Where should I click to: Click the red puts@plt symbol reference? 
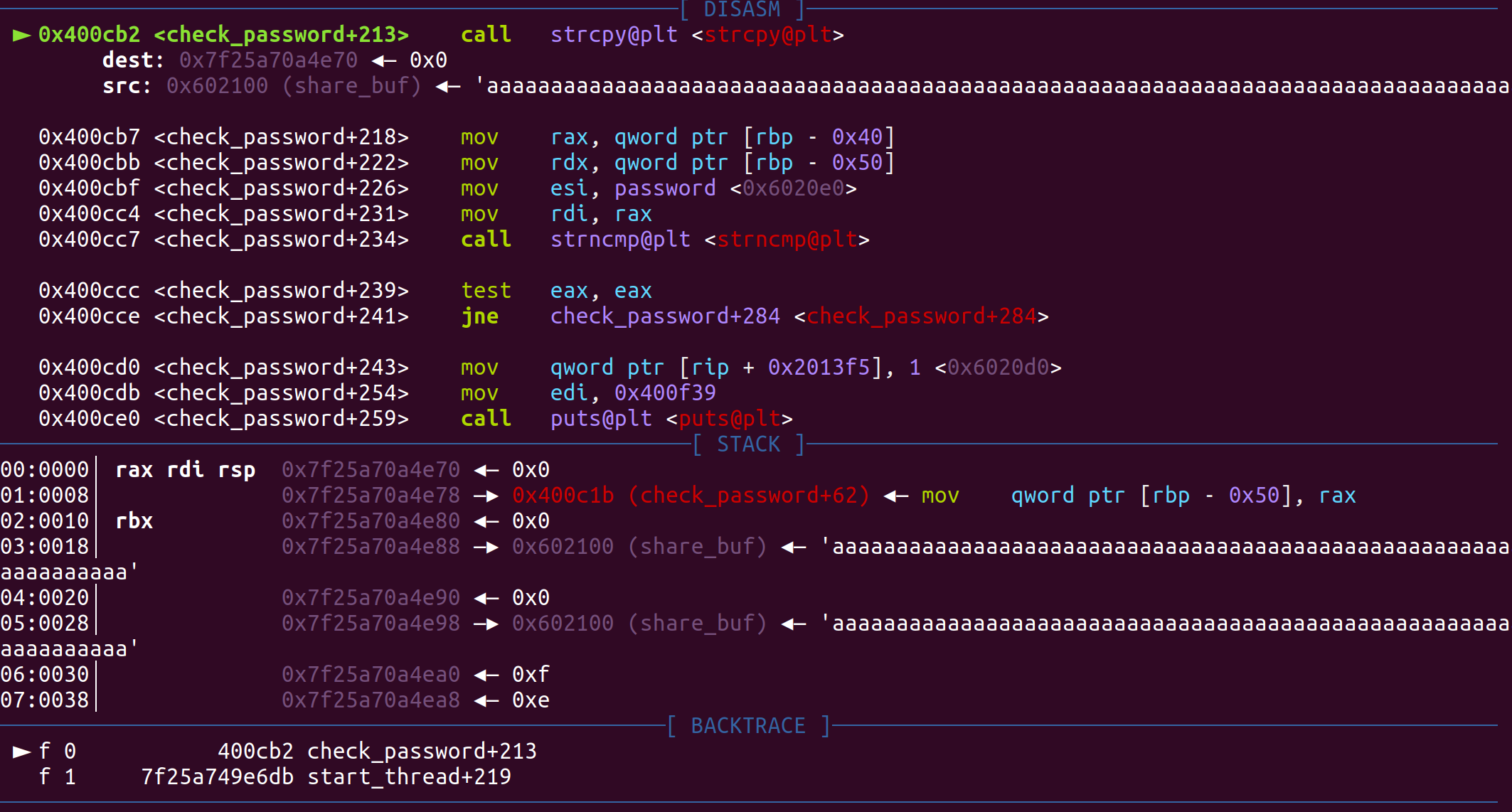coord(729,419)
